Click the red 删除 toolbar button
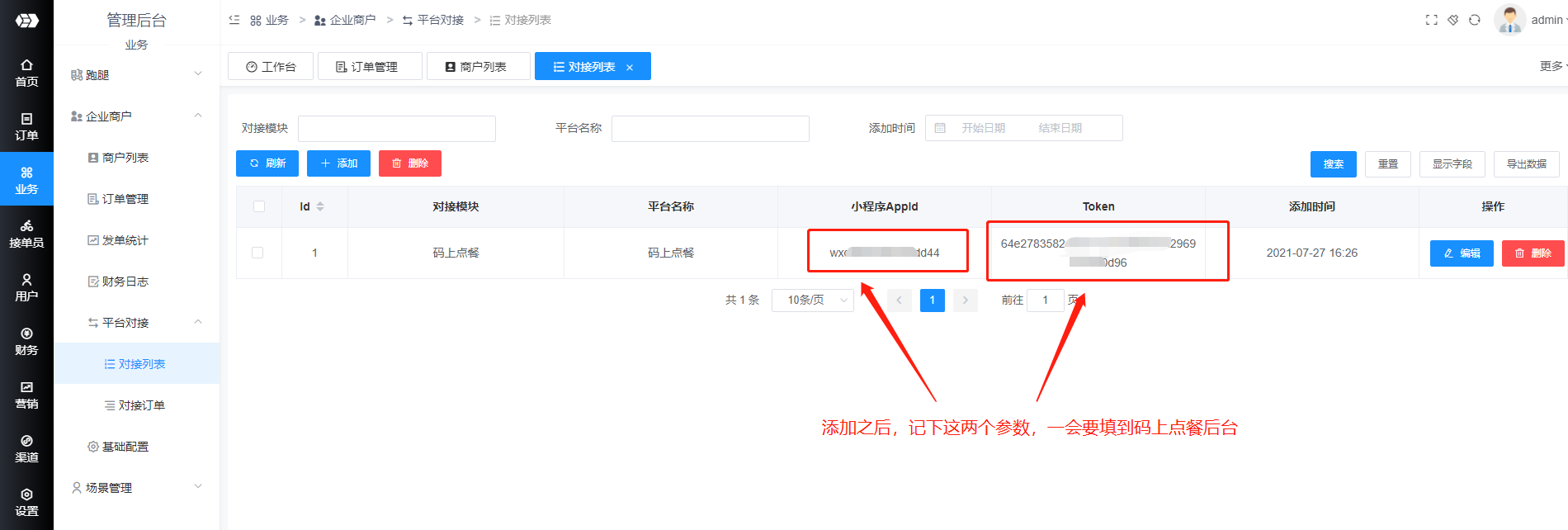 [x=410, y=163]
